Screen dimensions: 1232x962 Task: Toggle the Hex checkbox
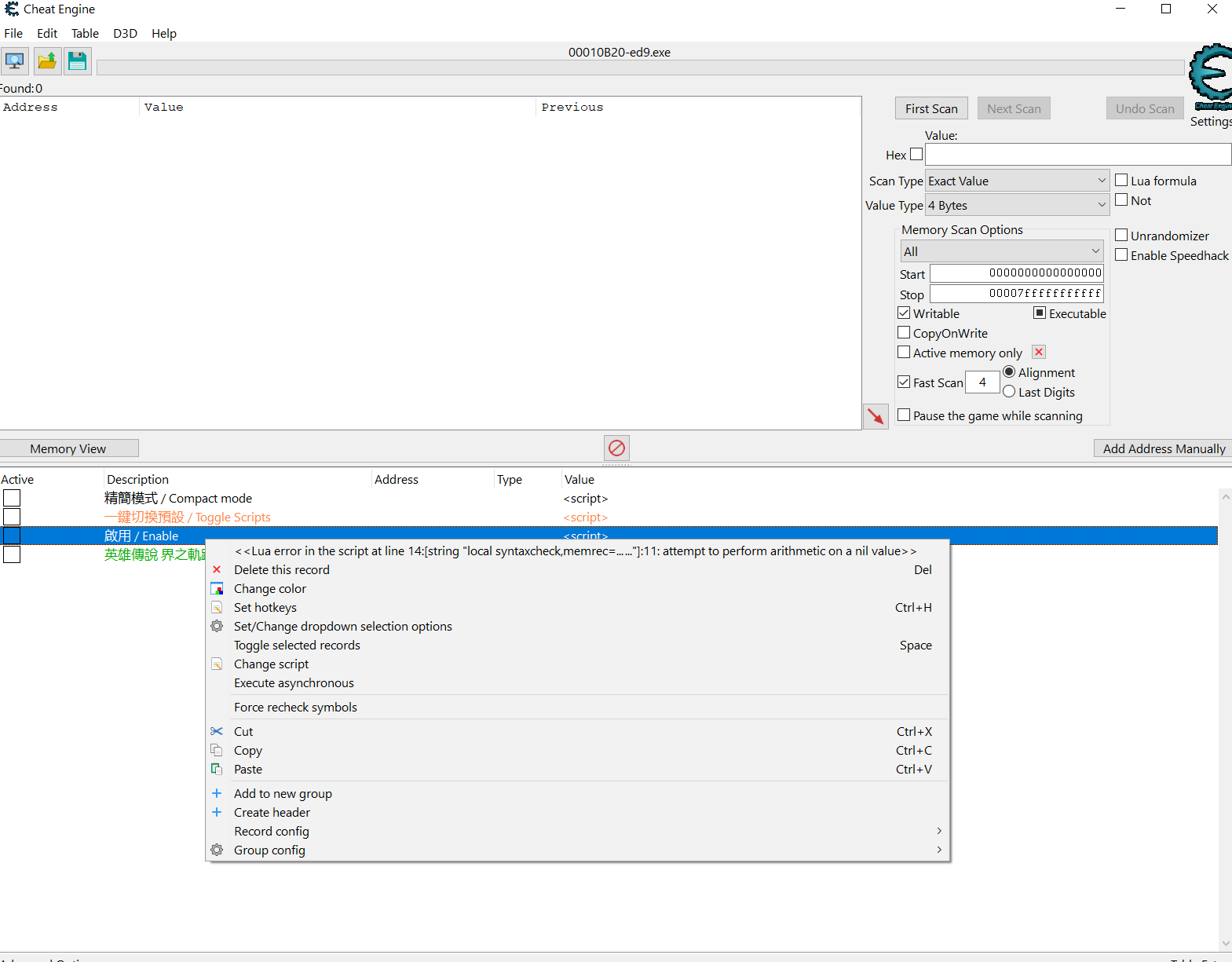point(916,155)
